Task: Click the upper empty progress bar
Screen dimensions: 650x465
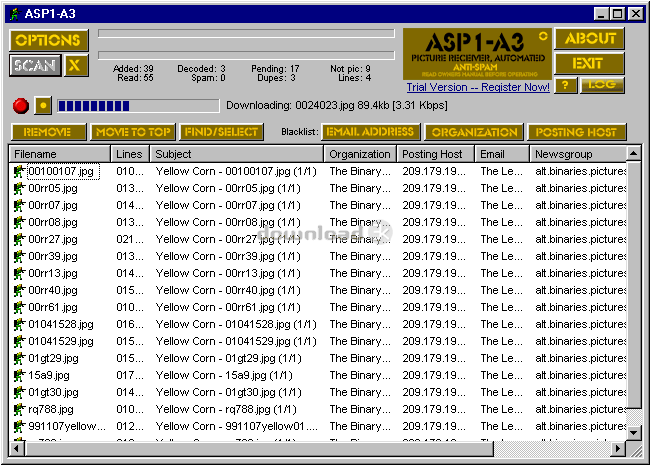Action: (x=246, y=34)
